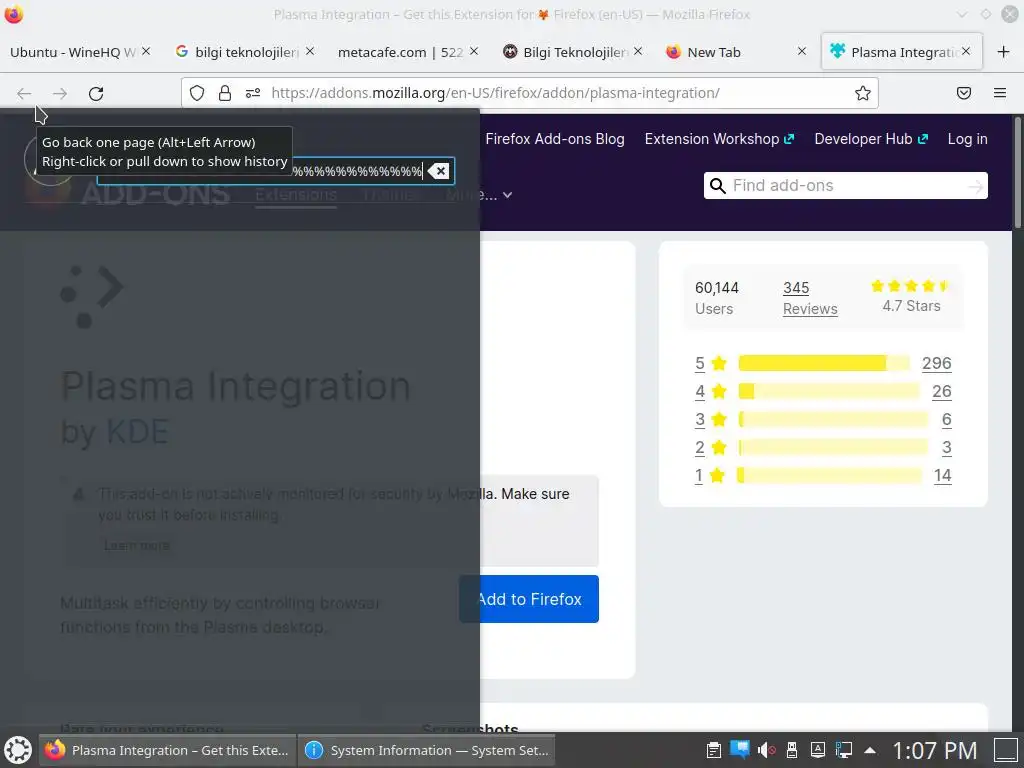
Task: Click the 1:07 PM clock
Action: (x=935, y=750)
